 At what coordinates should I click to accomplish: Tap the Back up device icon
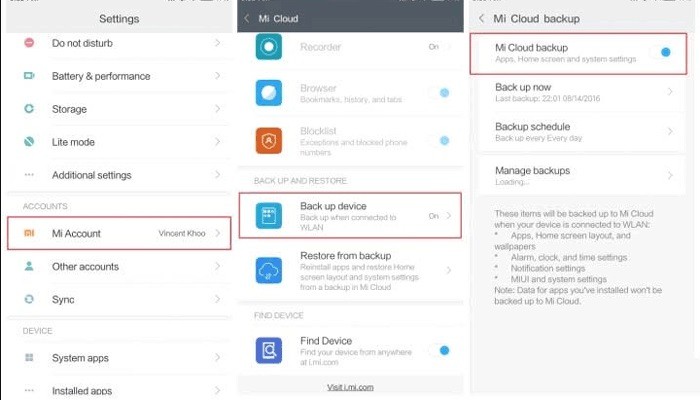(267, 215)
